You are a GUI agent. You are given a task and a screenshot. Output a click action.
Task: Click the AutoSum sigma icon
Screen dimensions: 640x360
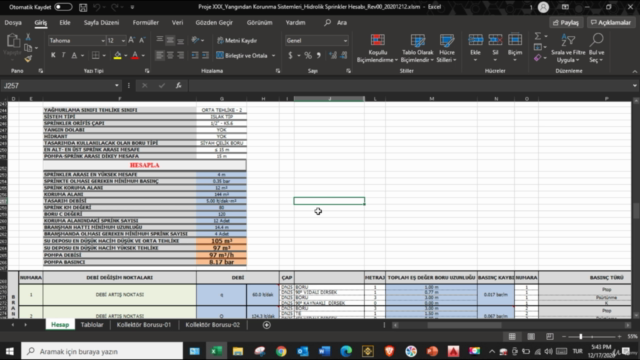click(538, 36)
